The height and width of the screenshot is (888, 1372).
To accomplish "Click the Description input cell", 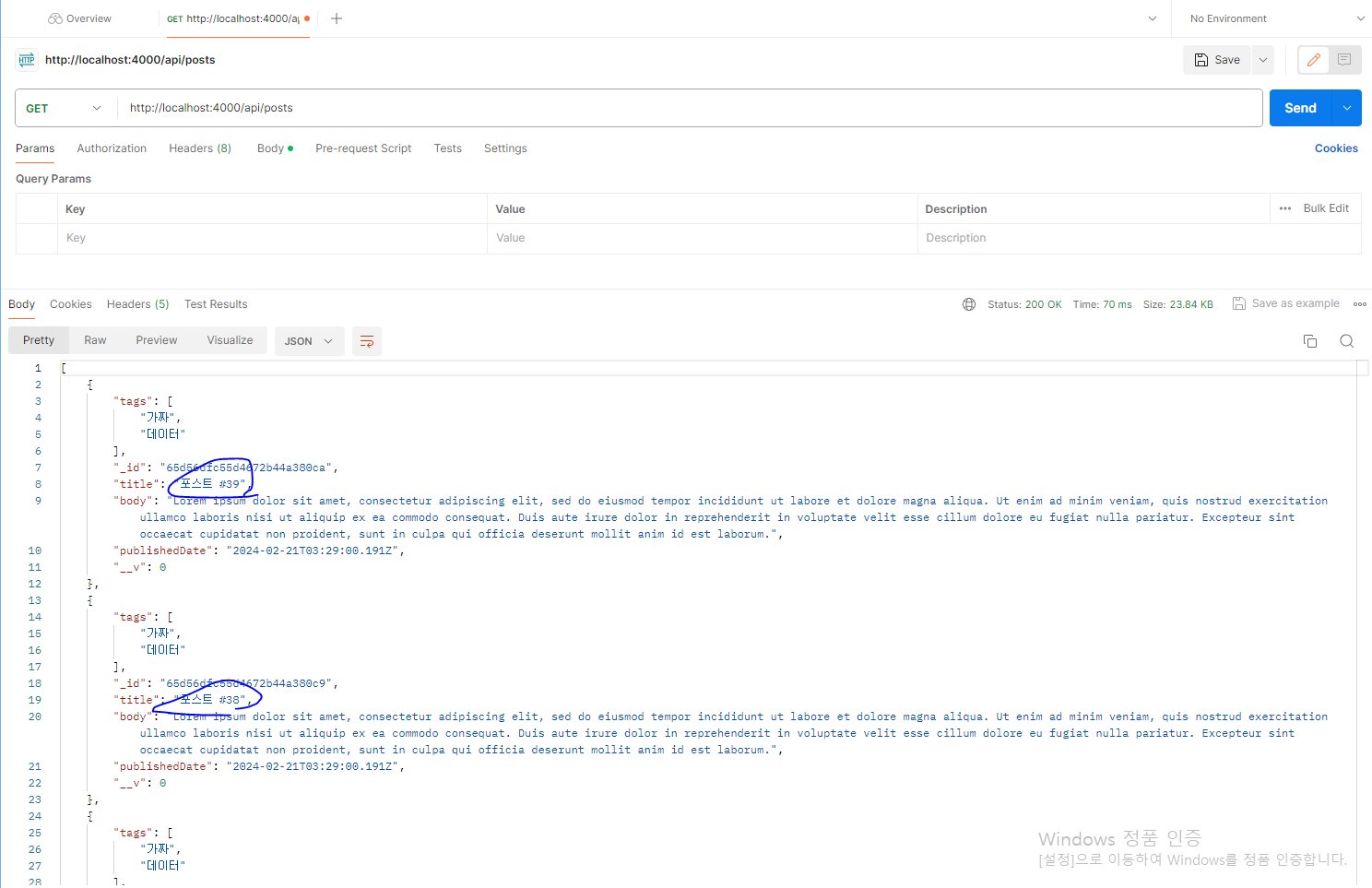I will 1139,238.
